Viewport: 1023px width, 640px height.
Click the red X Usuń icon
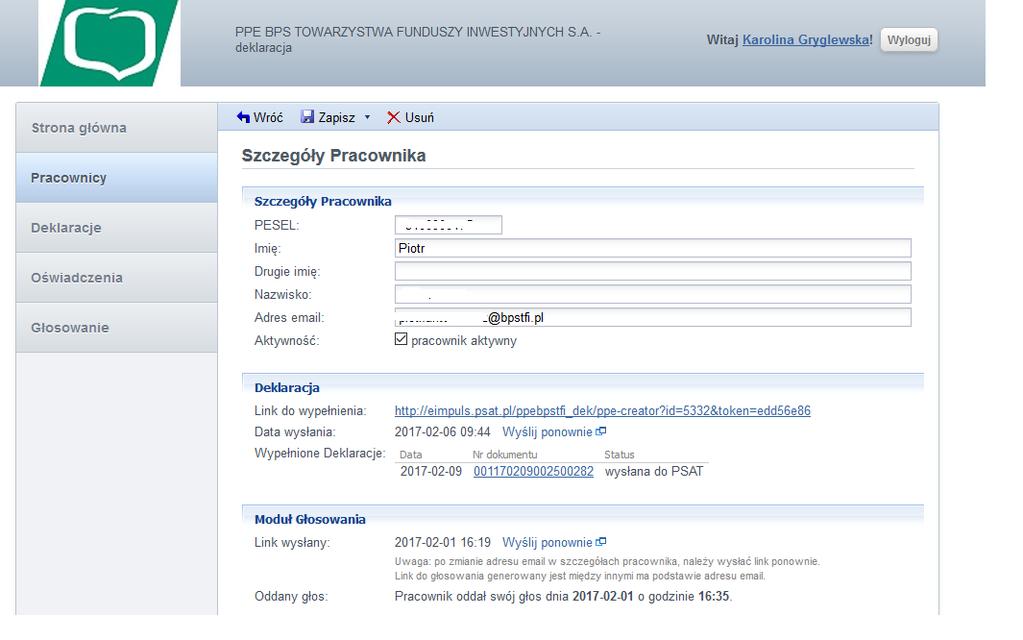(x=393, y=117)
